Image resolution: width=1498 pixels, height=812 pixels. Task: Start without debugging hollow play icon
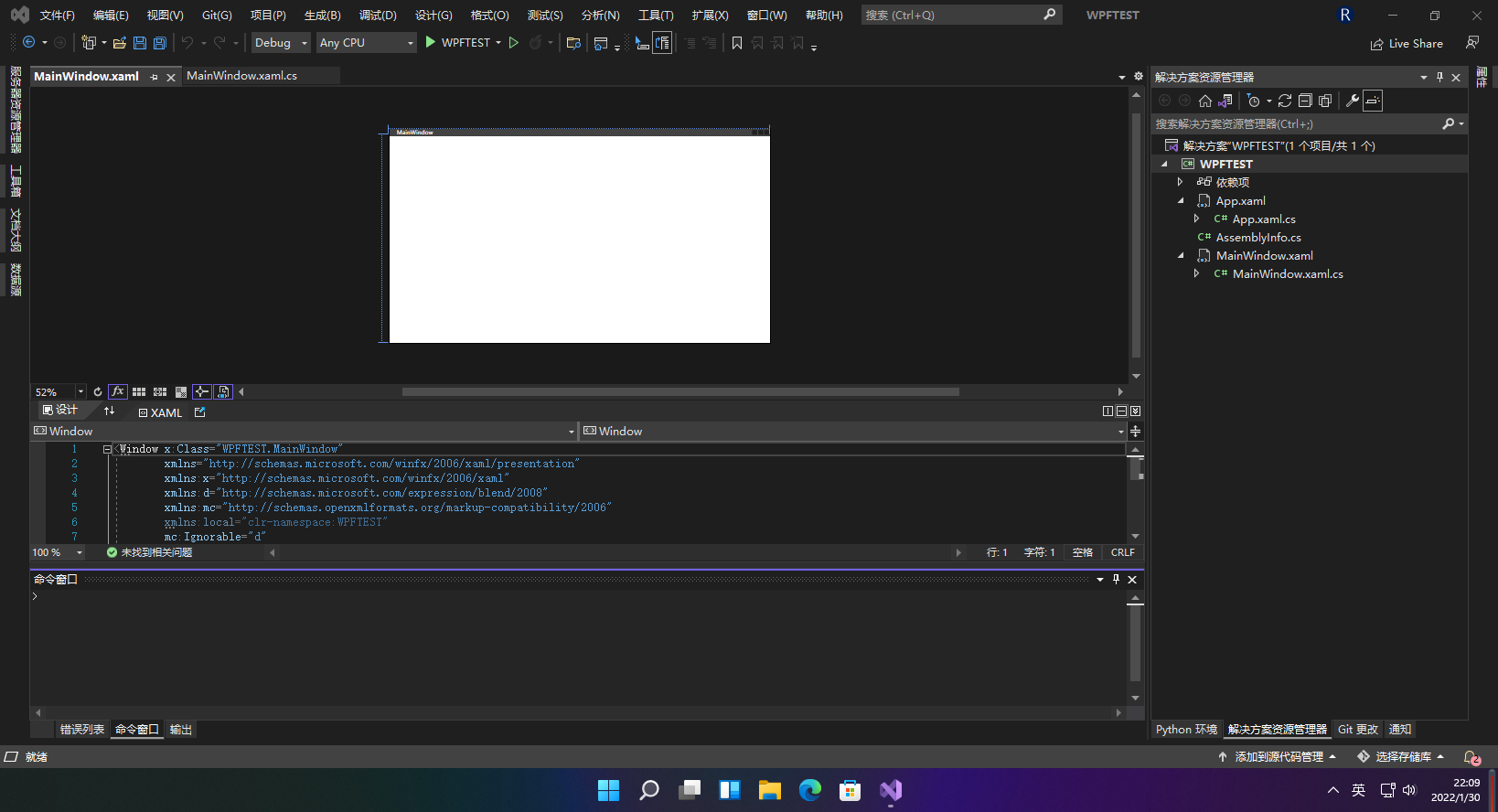pyautogui.click(x=514, y=43)
